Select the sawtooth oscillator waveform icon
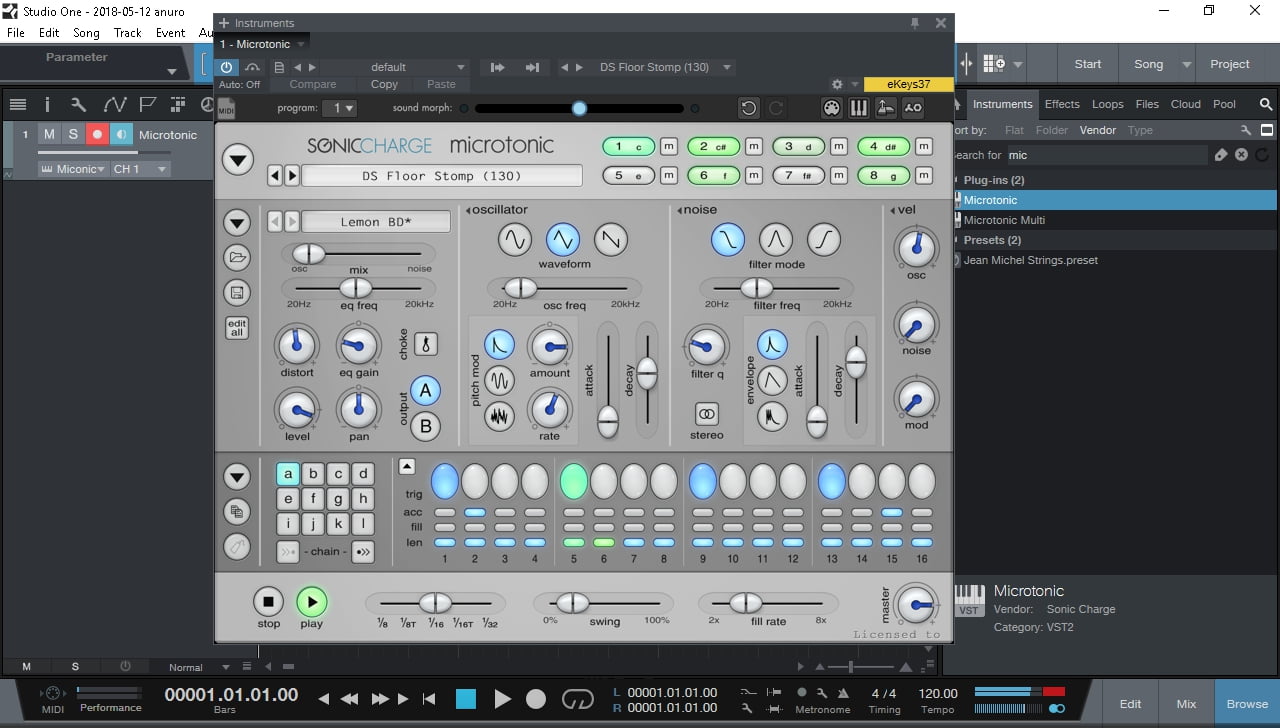The height and width of the screenshot is (728, 1280). tap(611, 239)
